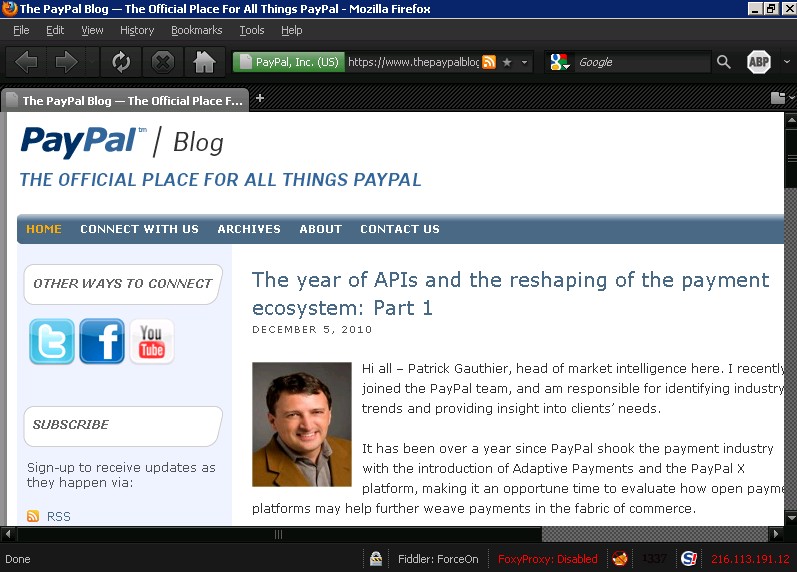Image resolution: width=797 pixels, height=572 pixels.
Task: Click the RSS subscribe link in sidebar
Action: coord(59,517)
